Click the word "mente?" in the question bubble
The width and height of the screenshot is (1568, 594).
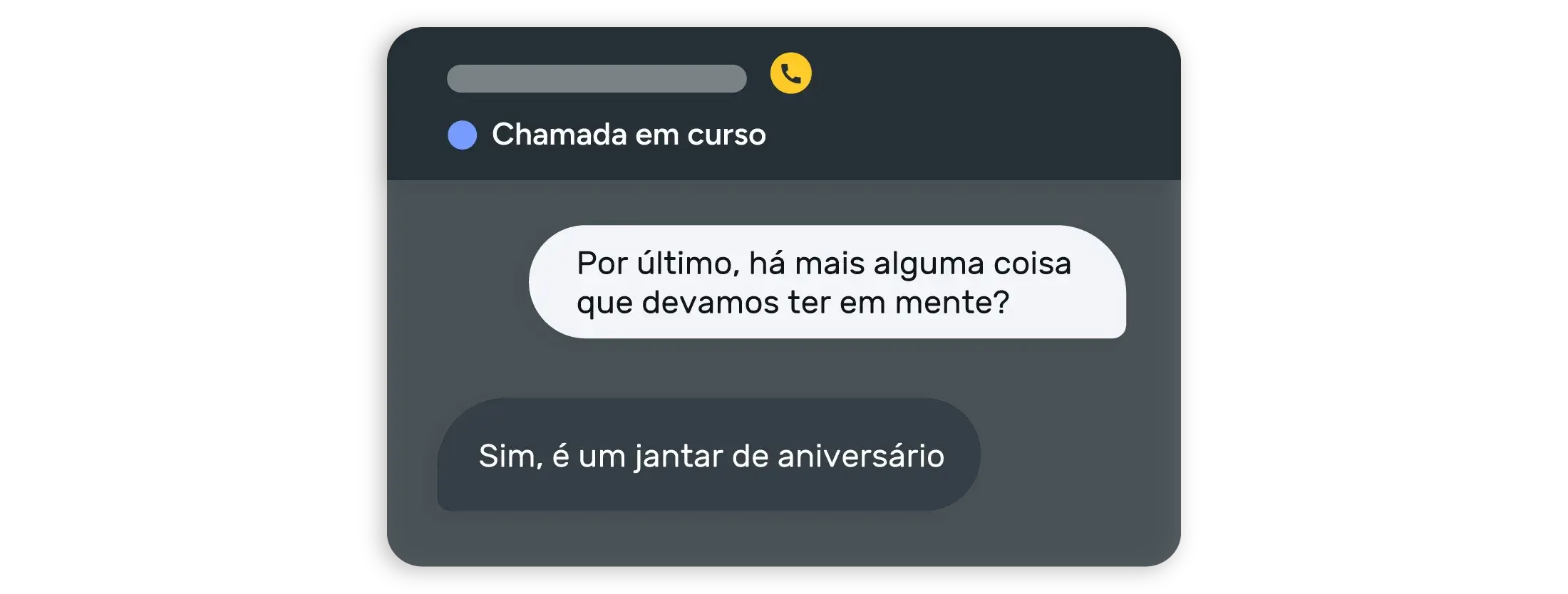point(952,303)
